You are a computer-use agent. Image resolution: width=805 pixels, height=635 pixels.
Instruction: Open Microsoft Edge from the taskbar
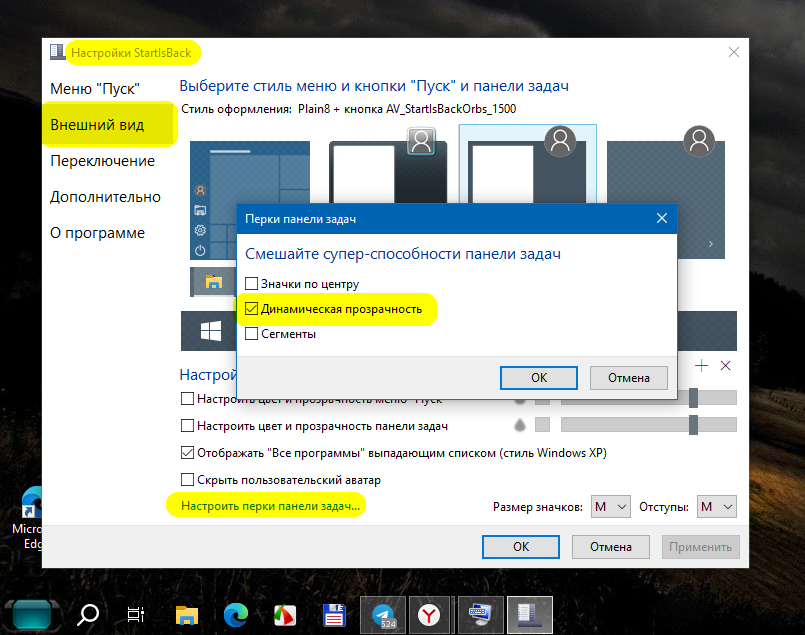[x=236, y=614]
